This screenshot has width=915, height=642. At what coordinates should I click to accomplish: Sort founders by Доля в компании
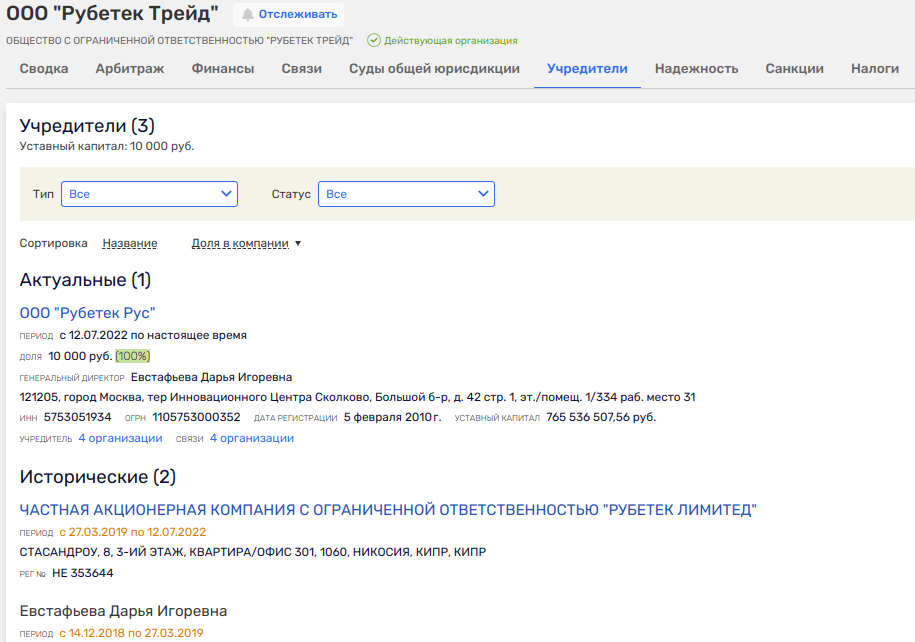point(240,243)
